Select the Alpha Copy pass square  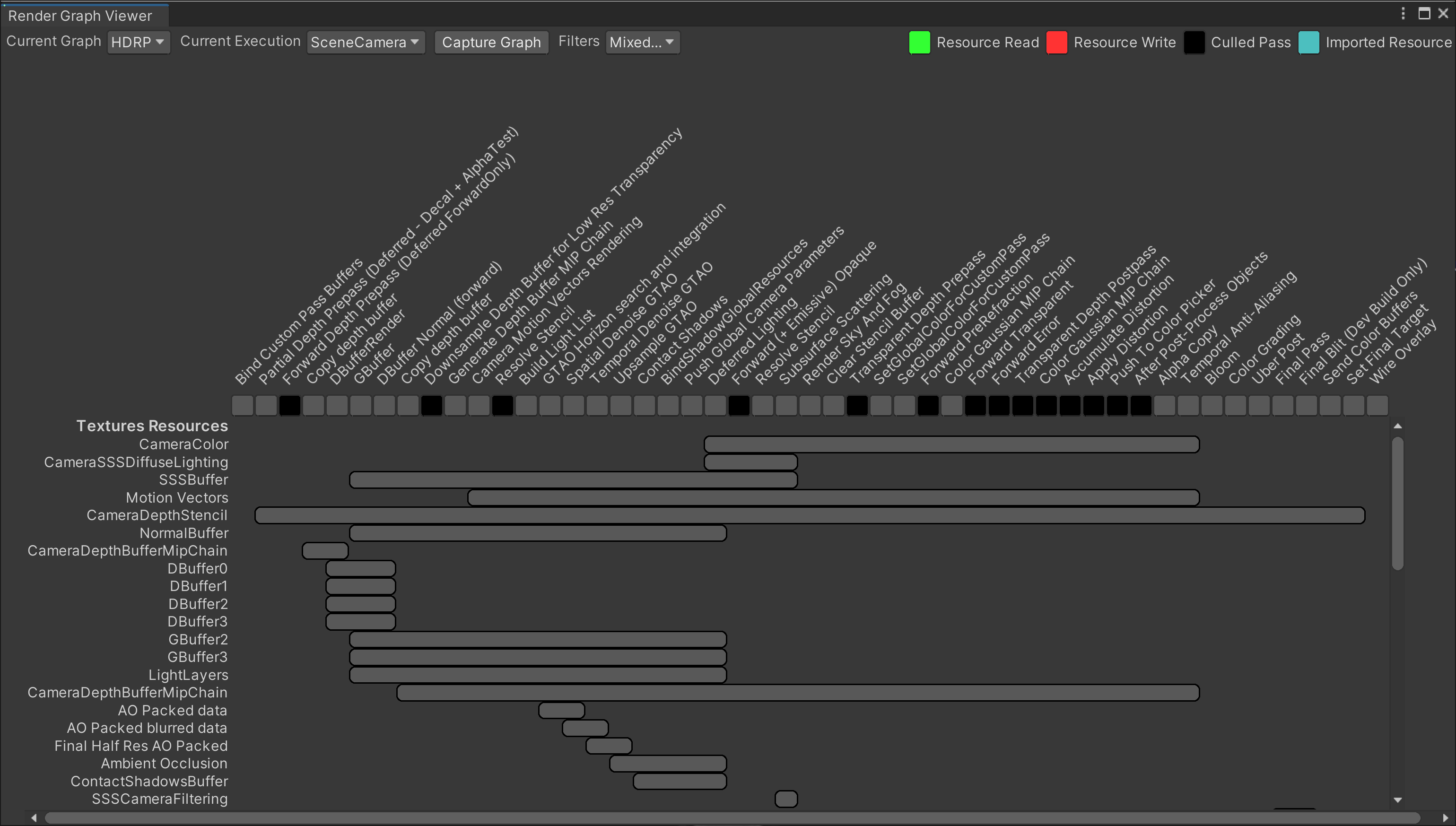click(1164, 406)
